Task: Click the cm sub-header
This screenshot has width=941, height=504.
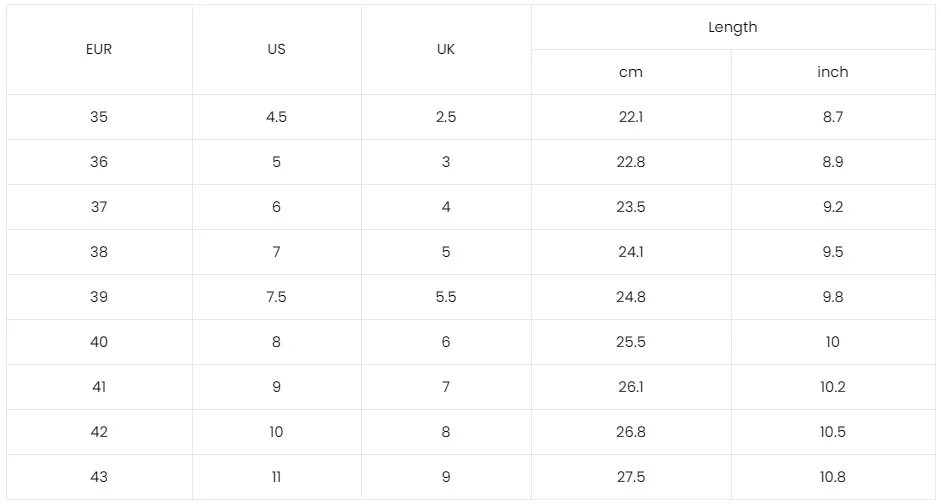Action: pyautogui.click(x=631, y=72)
